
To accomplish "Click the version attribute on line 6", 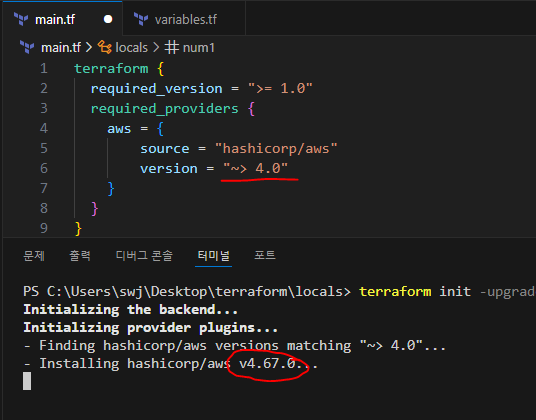I will click(169, 168).
